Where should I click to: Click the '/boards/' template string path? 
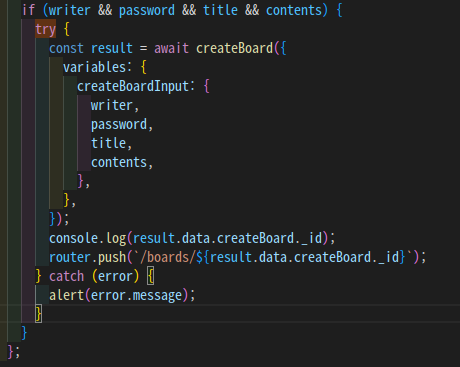click(x=168, y=257)
